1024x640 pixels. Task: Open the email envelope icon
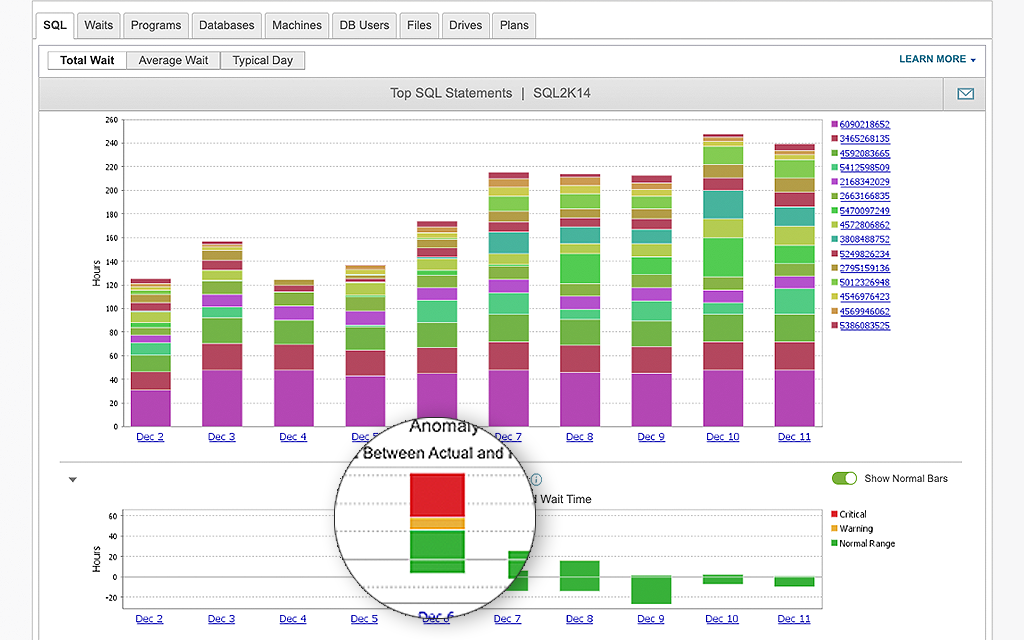(x=964, y=93)
